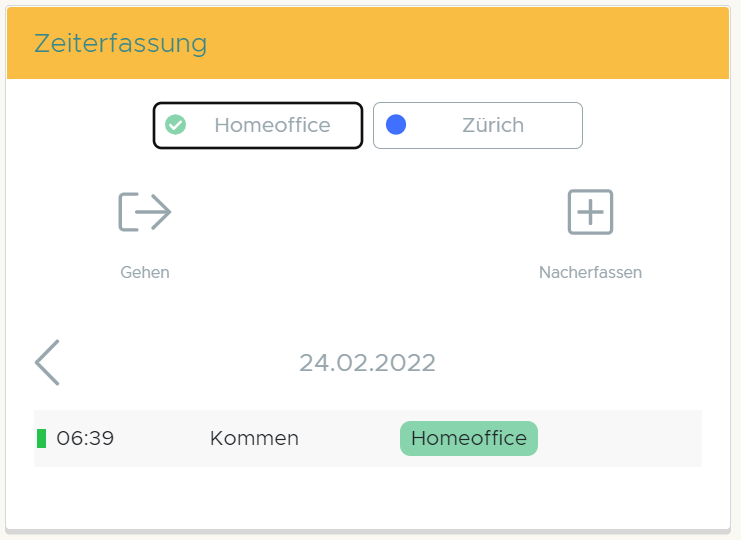Select the Homeoffice location toggle

point(257,125)
